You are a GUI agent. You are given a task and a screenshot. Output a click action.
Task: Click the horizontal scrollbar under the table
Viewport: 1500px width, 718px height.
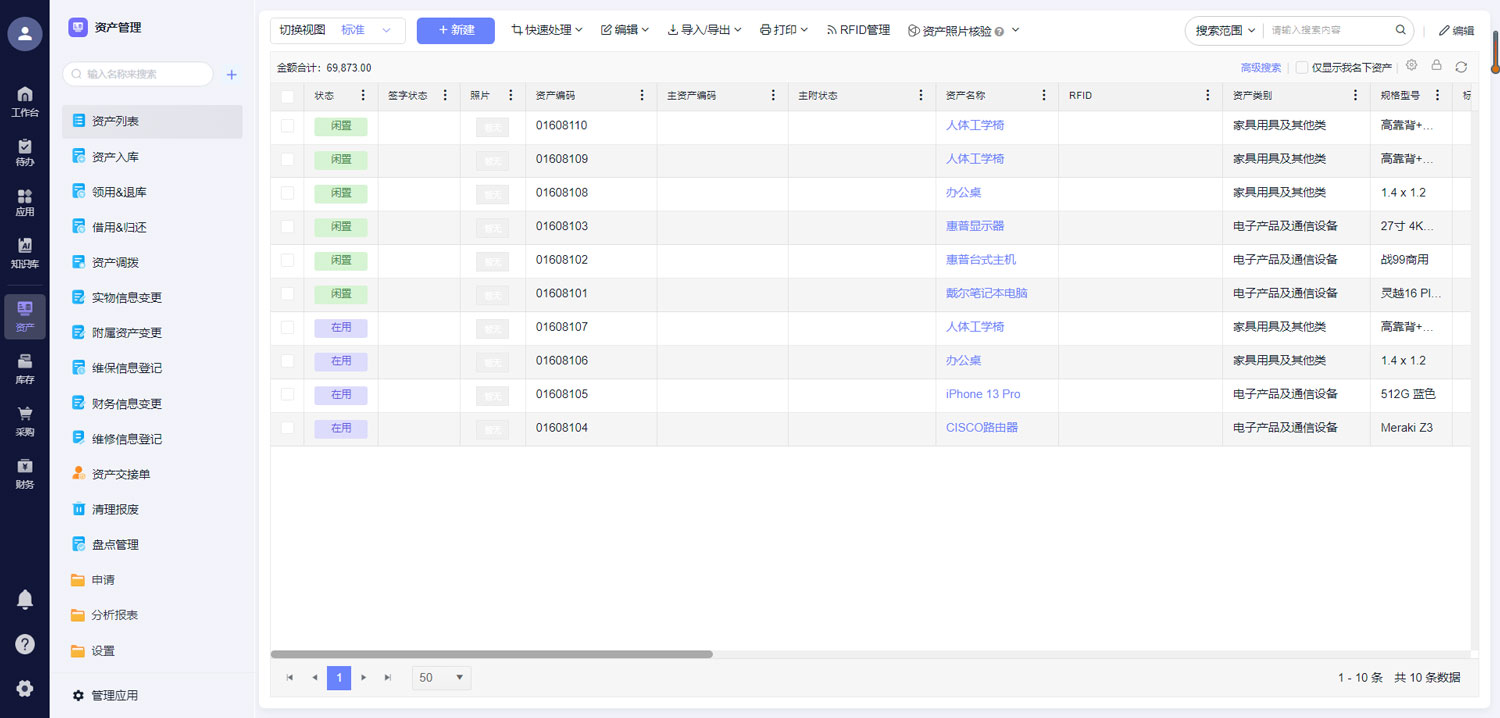(x=491, y=655)
